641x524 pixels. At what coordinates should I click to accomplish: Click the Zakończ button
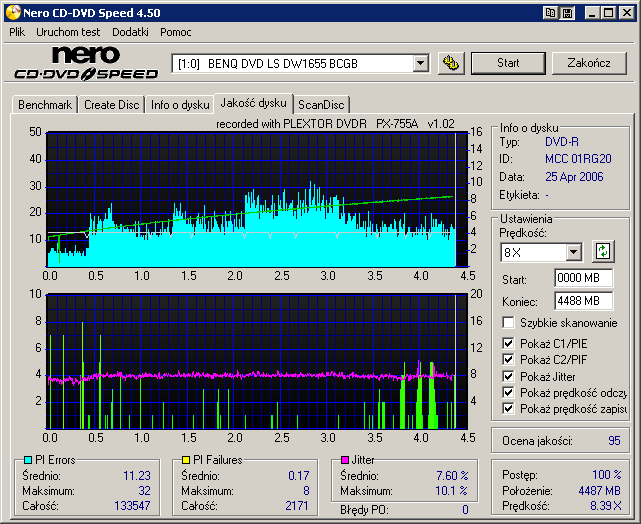(x=589, y=63)
